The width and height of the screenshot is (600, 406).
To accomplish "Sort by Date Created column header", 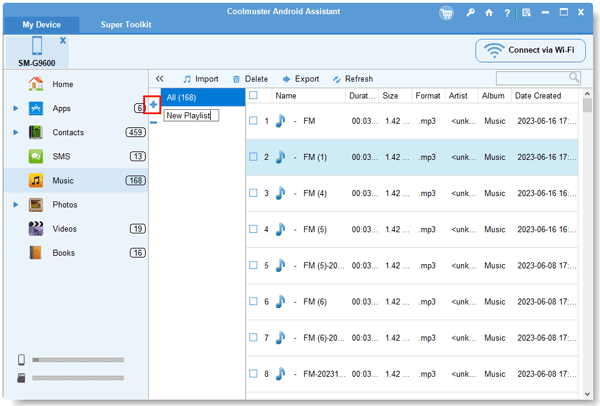I will (x=545, y=96).
